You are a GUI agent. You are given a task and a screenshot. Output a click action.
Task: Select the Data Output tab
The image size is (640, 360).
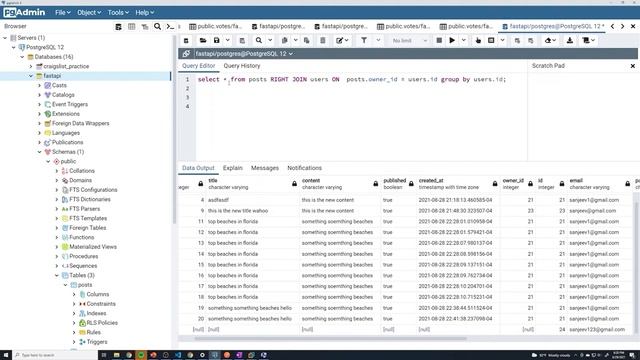pyautogui.click(x=198, y=168)
